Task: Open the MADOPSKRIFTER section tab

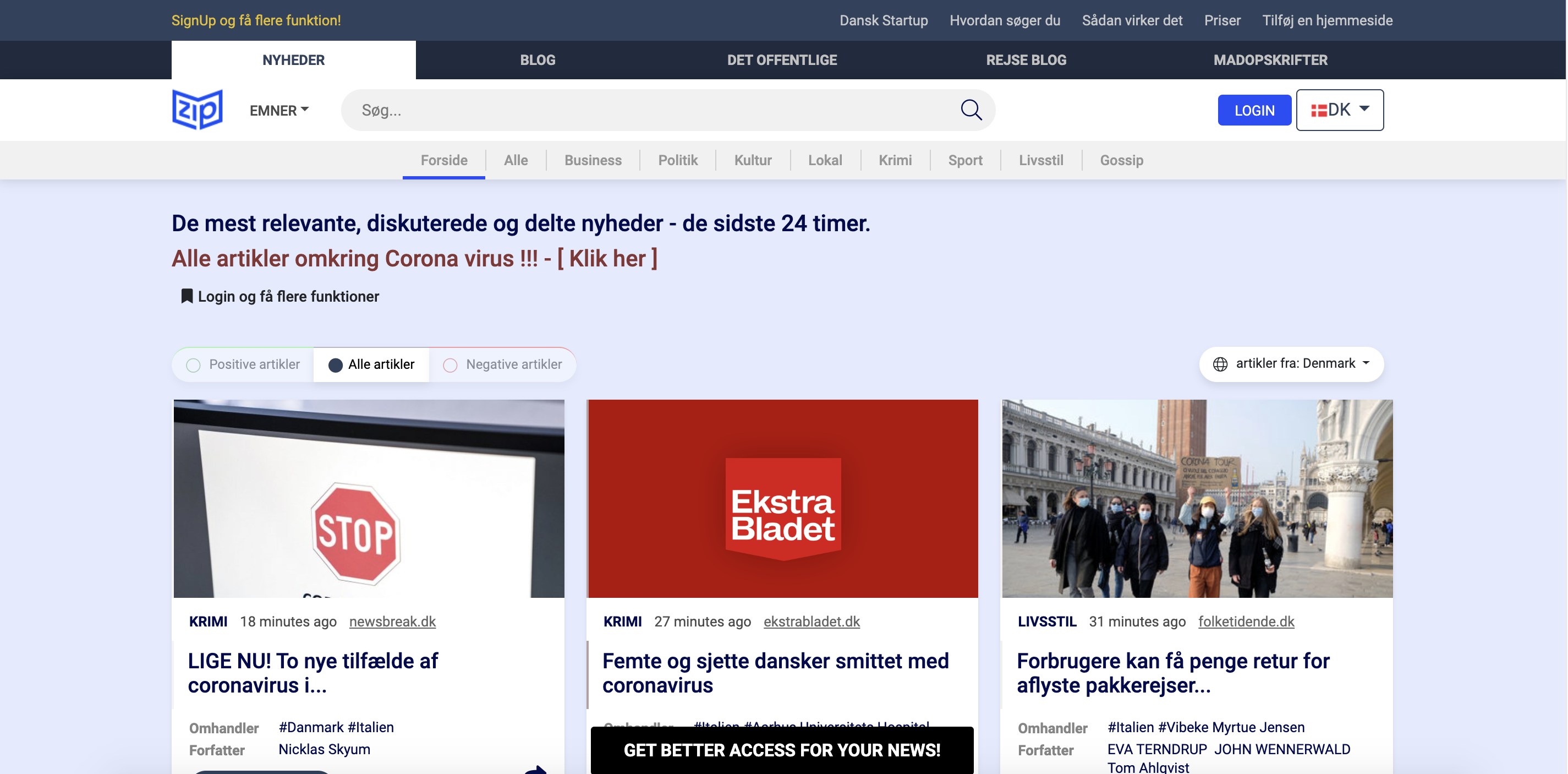Action: tap(1270, 59)
